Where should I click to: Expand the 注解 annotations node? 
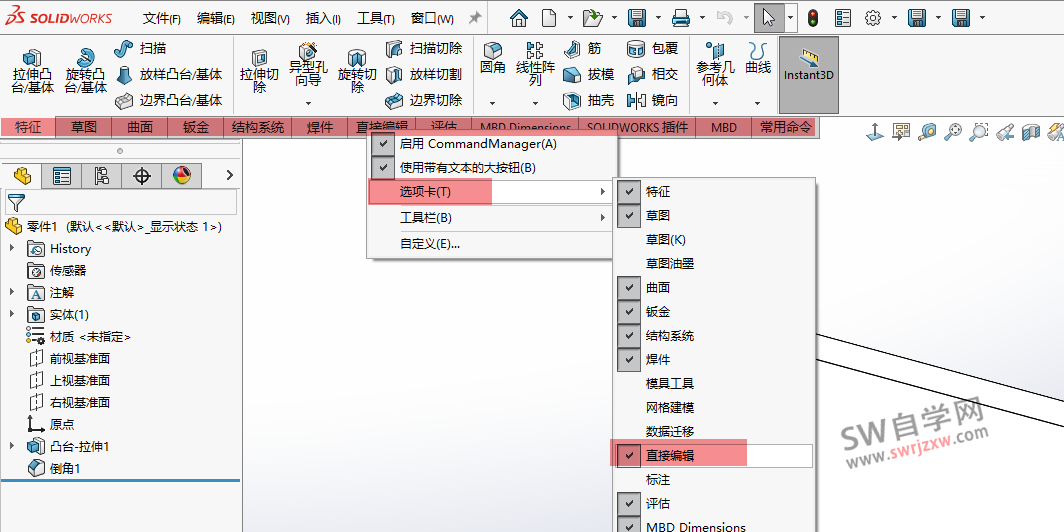coord(12,292)
